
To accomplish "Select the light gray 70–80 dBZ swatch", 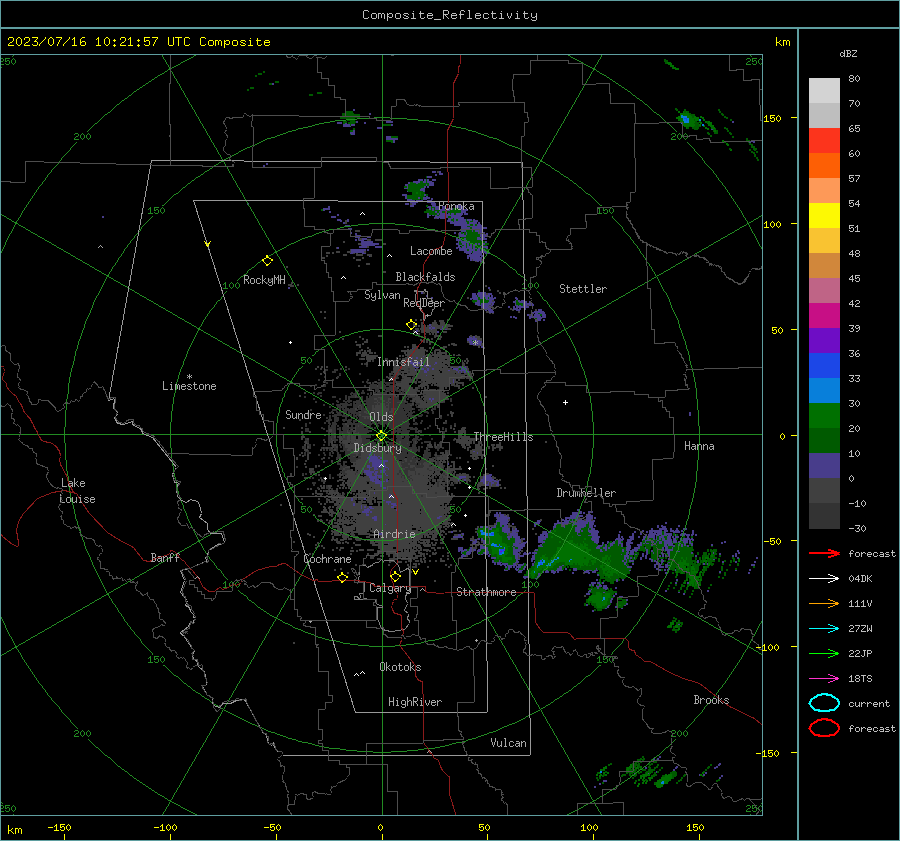I will click(824, 91).
